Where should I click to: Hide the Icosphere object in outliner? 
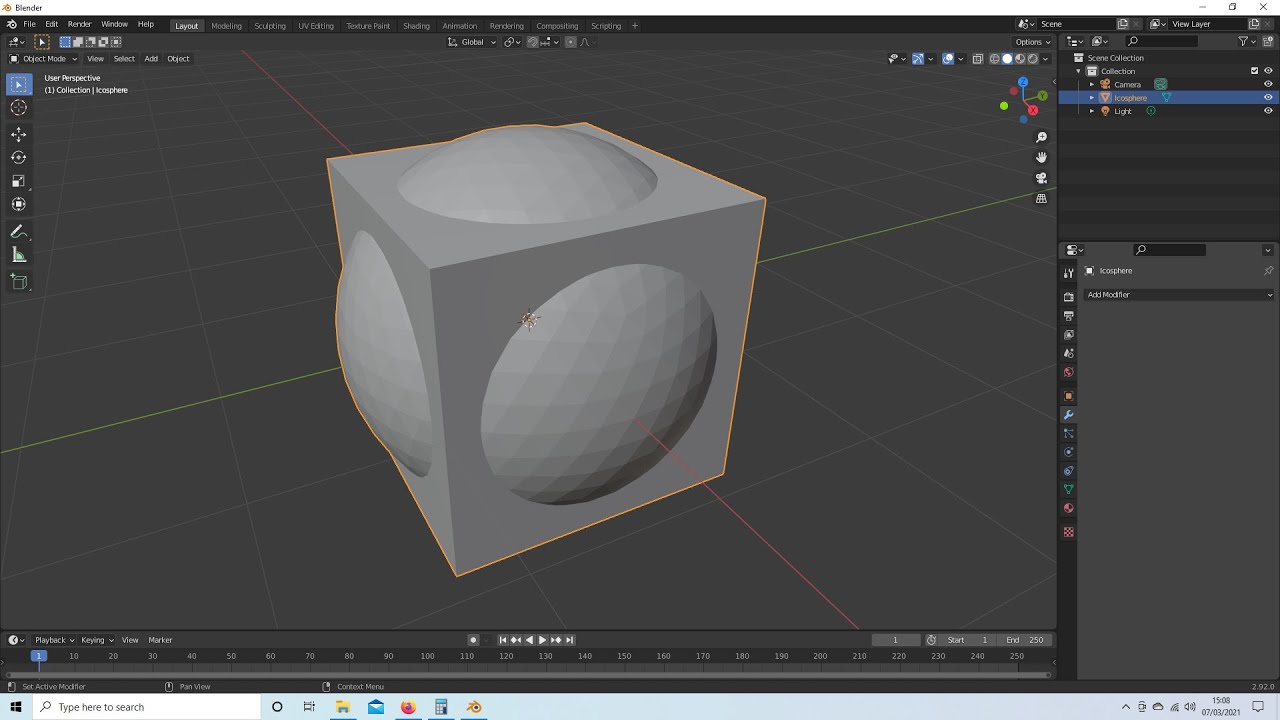click(1268, 98)
